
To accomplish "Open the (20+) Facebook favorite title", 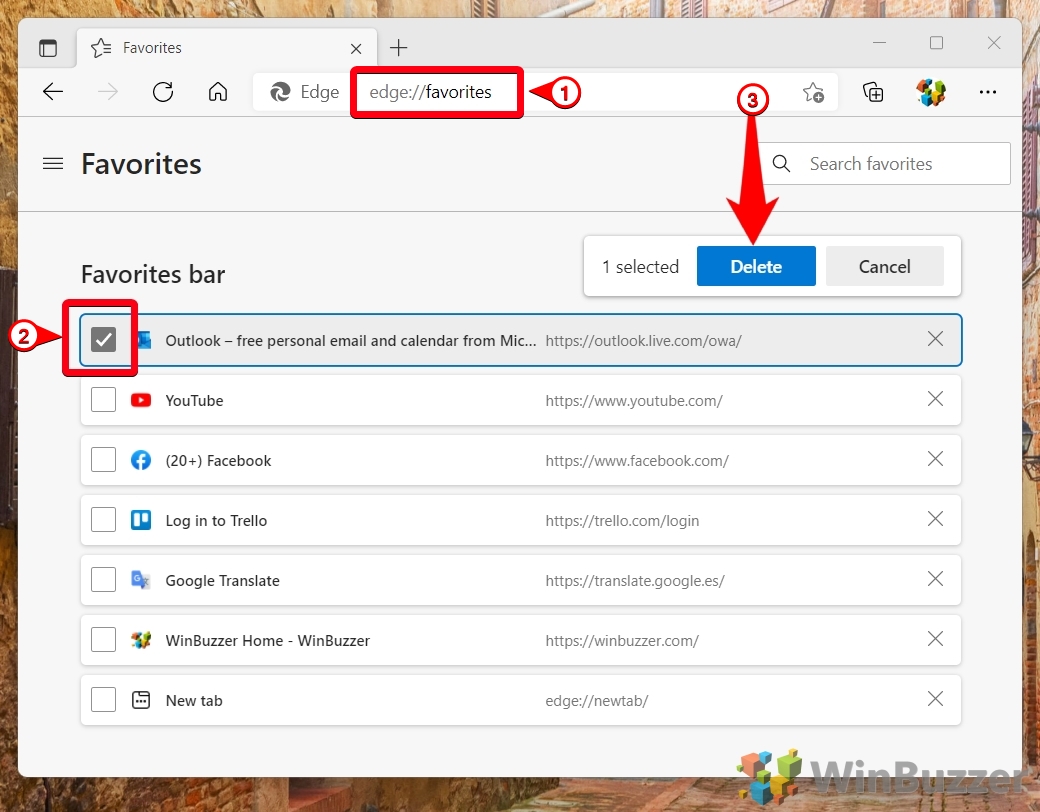I will pos(218,460).
